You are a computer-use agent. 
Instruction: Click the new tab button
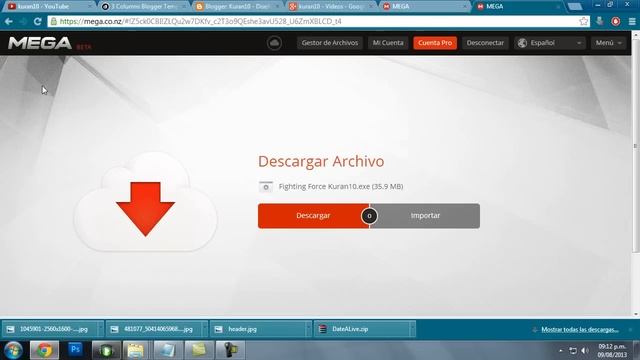pyautogui.click(x=575, y=7)
